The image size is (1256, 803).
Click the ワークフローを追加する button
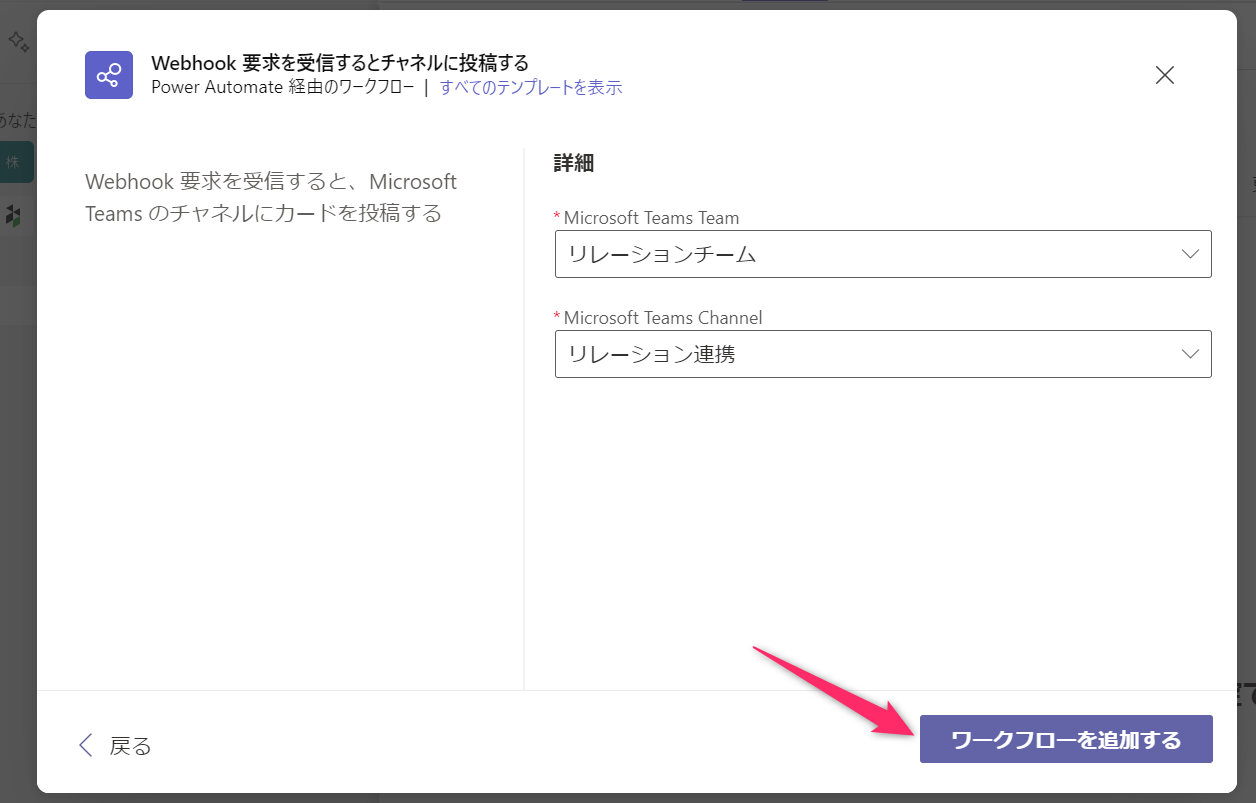pos(1066,739)
